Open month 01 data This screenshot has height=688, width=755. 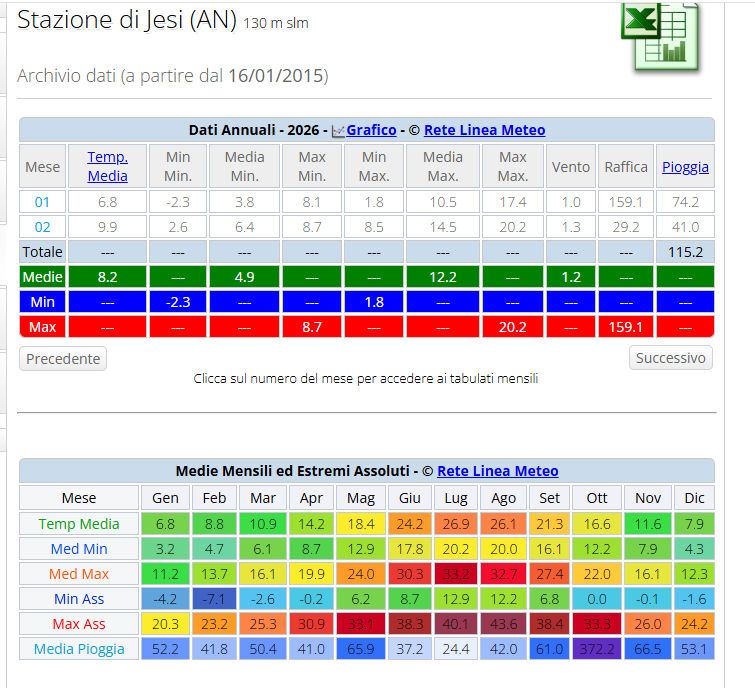[42, 202]
